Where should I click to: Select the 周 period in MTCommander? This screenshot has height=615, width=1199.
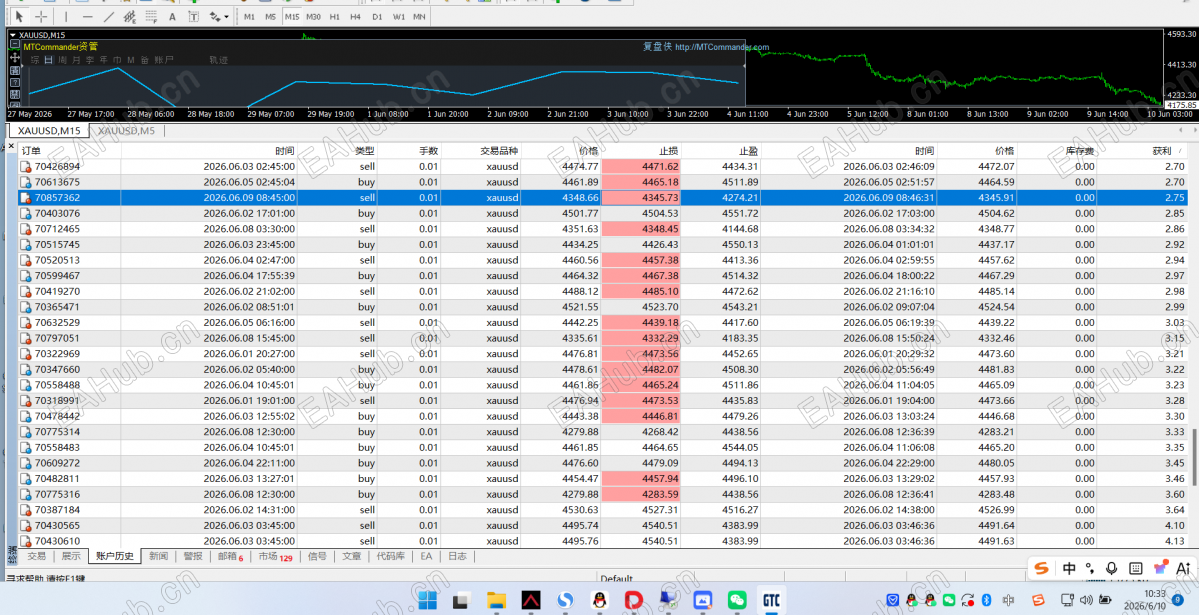click(62, 60)
